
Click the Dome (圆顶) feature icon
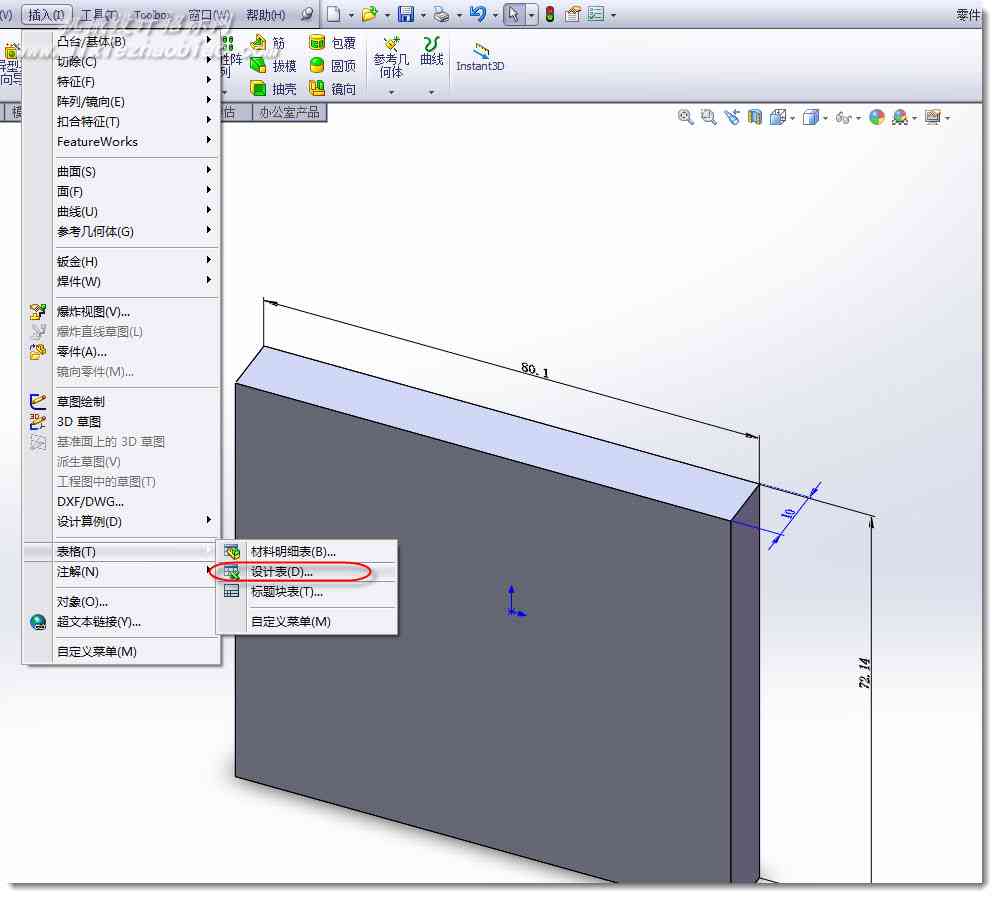tap(317, 66)
